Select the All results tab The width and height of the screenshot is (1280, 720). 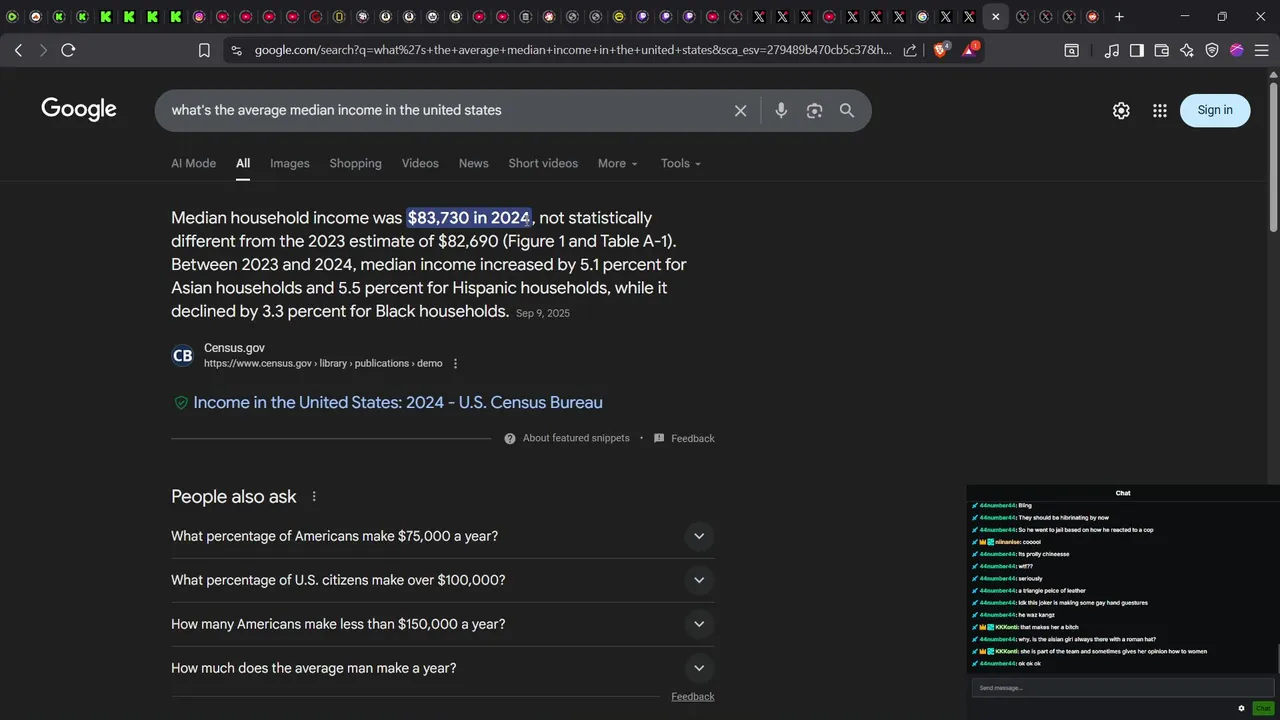(x=243, y=163)
